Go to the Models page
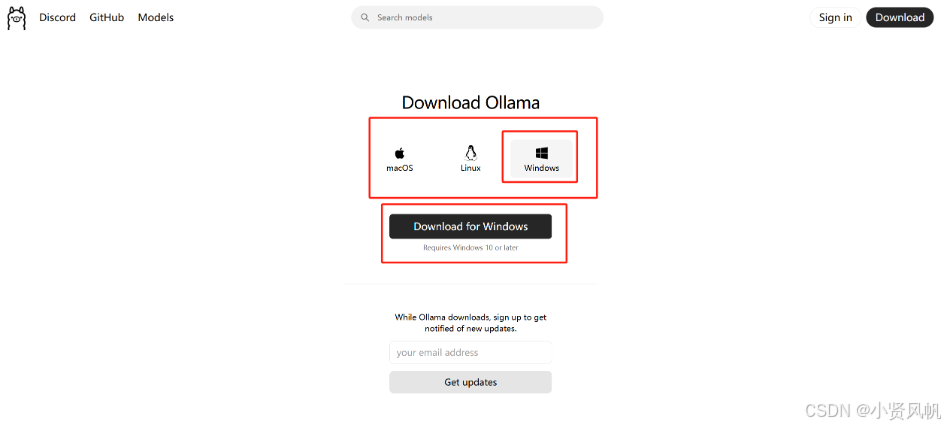This screenshot has width=945, height=426. pos(155,17)
